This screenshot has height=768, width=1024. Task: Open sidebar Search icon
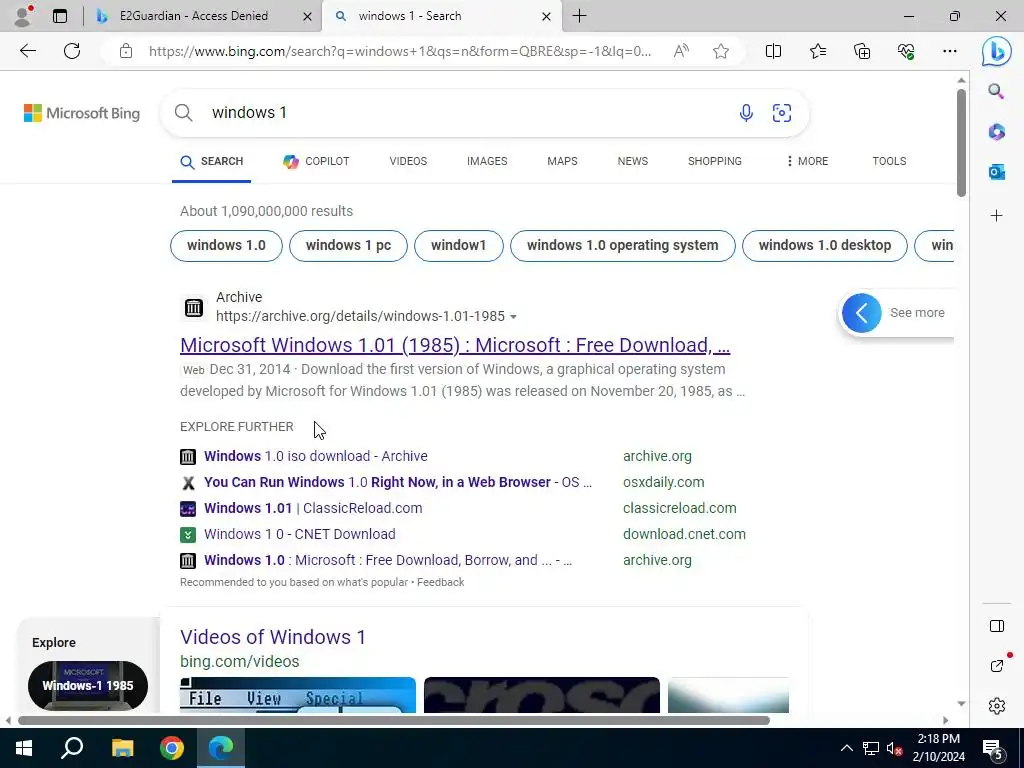(x=996, y=91)
